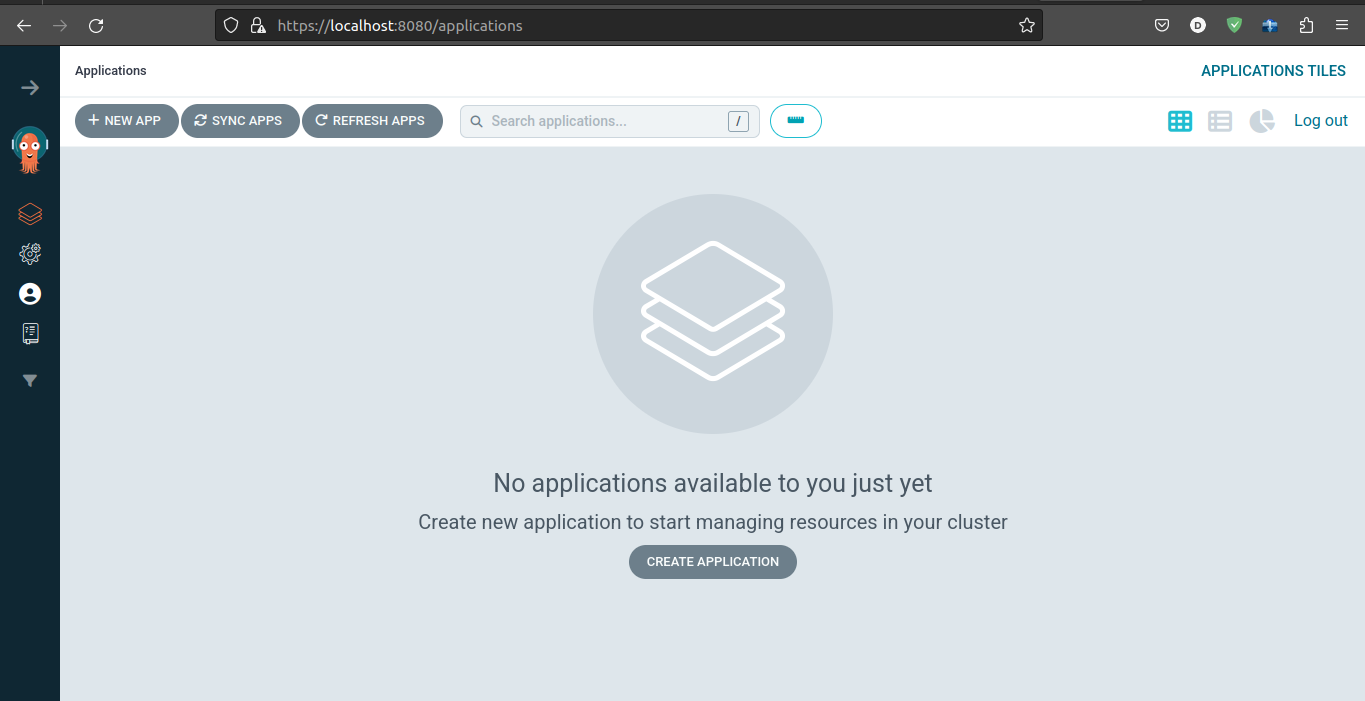Screen dimensions: 1365x701
Task: Open Applications via the stacked layers icon
Action: (x=30, y=214)
